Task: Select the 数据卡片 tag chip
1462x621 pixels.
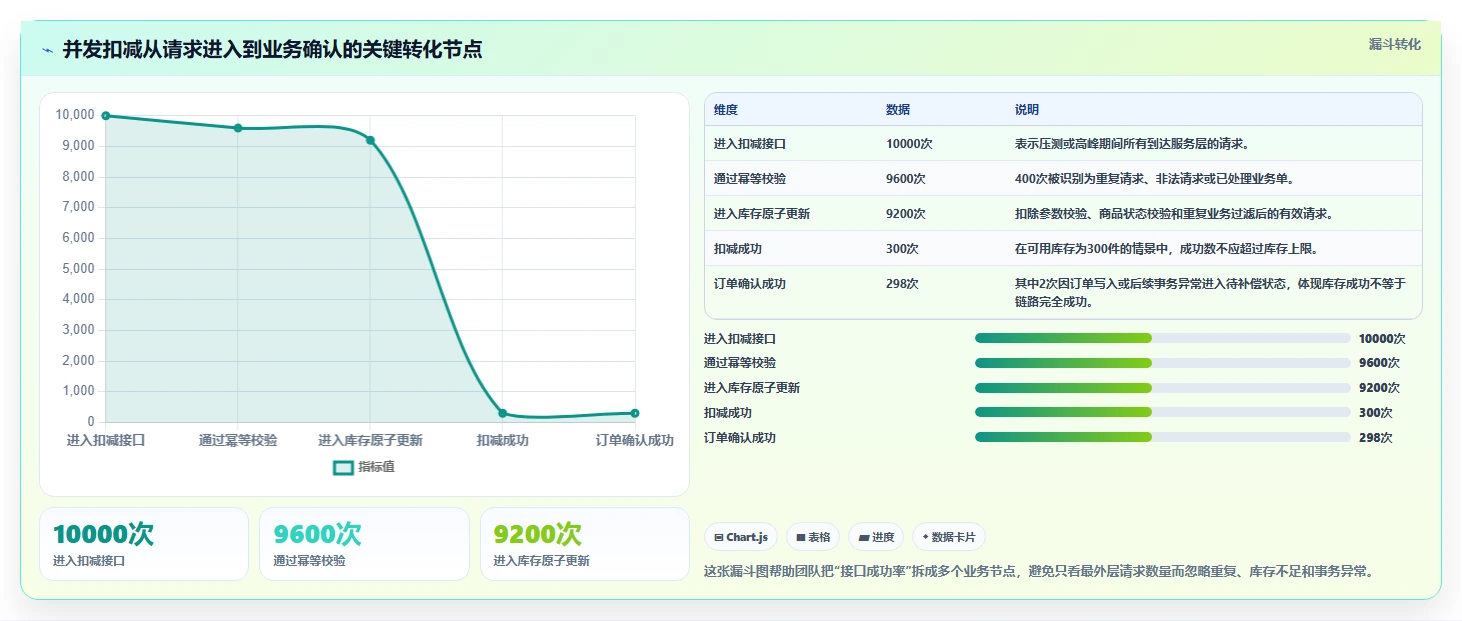Action: (948, 537)
